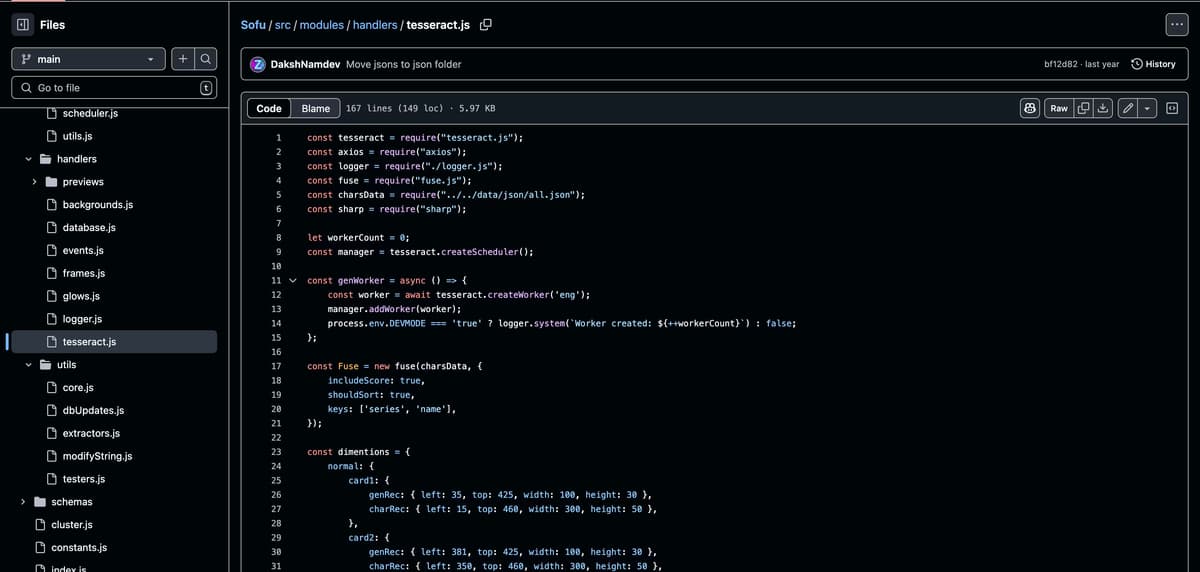This screenshot has height=572, width=1200.
Task: Switch to the Blame tab
Action: click(x=316, y=108)
